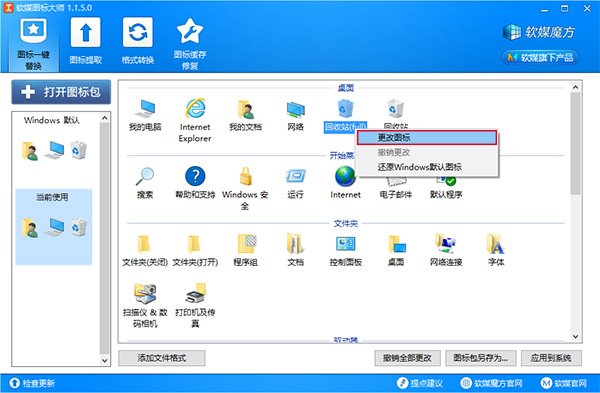Click icon pack list scroll down arrow
The height and width of the screenshot is (393, 600).
point(104,360)
